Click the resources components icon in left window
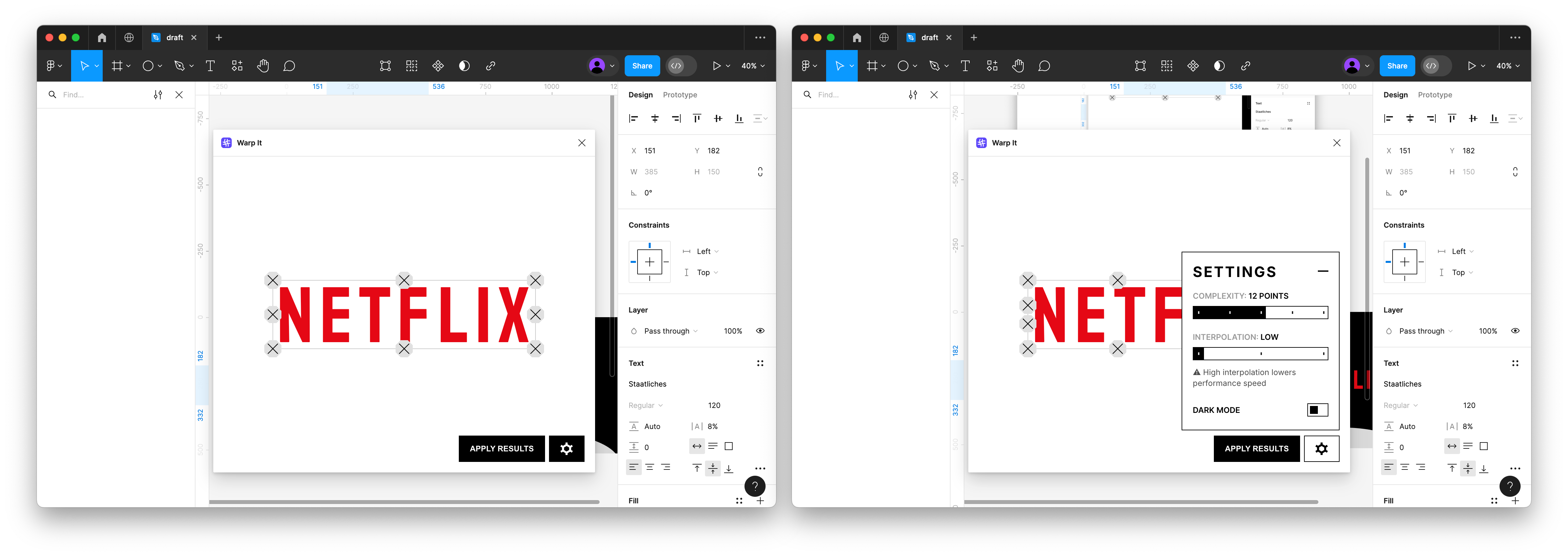Viewport: 1568px width, 556px height. coord(237,66)
